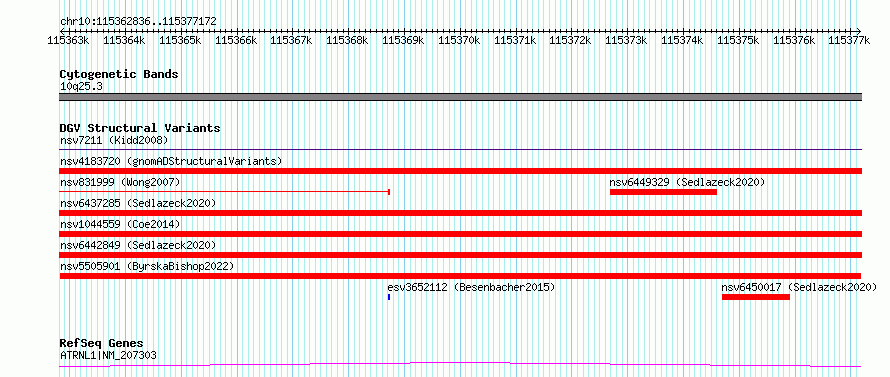Click the chr10:115362836..115377172 region label
Viewport: 890px width, 377px height.
pos(138,21)
